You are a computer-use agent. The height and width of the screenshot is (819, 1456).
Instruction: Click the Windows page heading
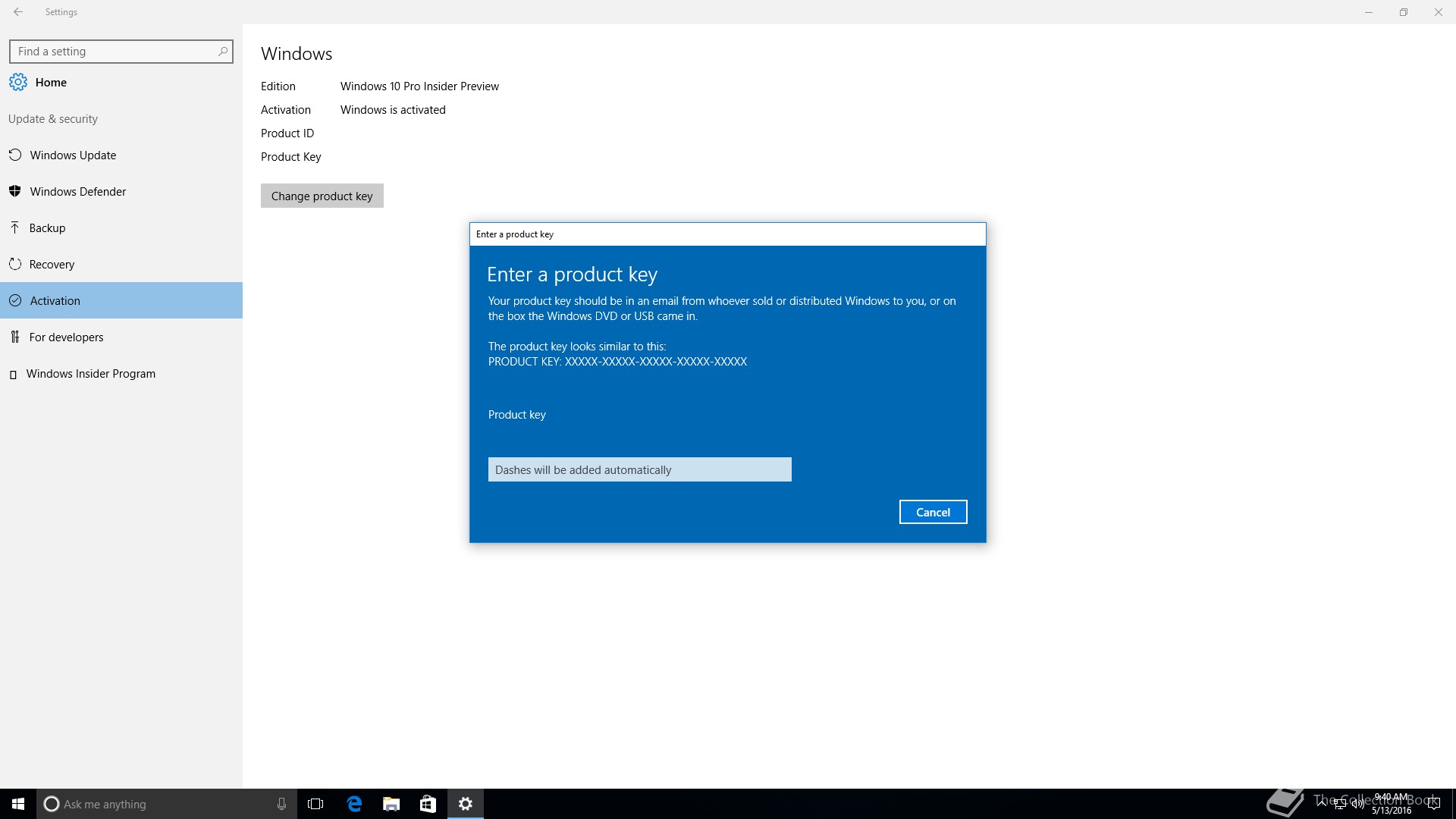(297, 54)
